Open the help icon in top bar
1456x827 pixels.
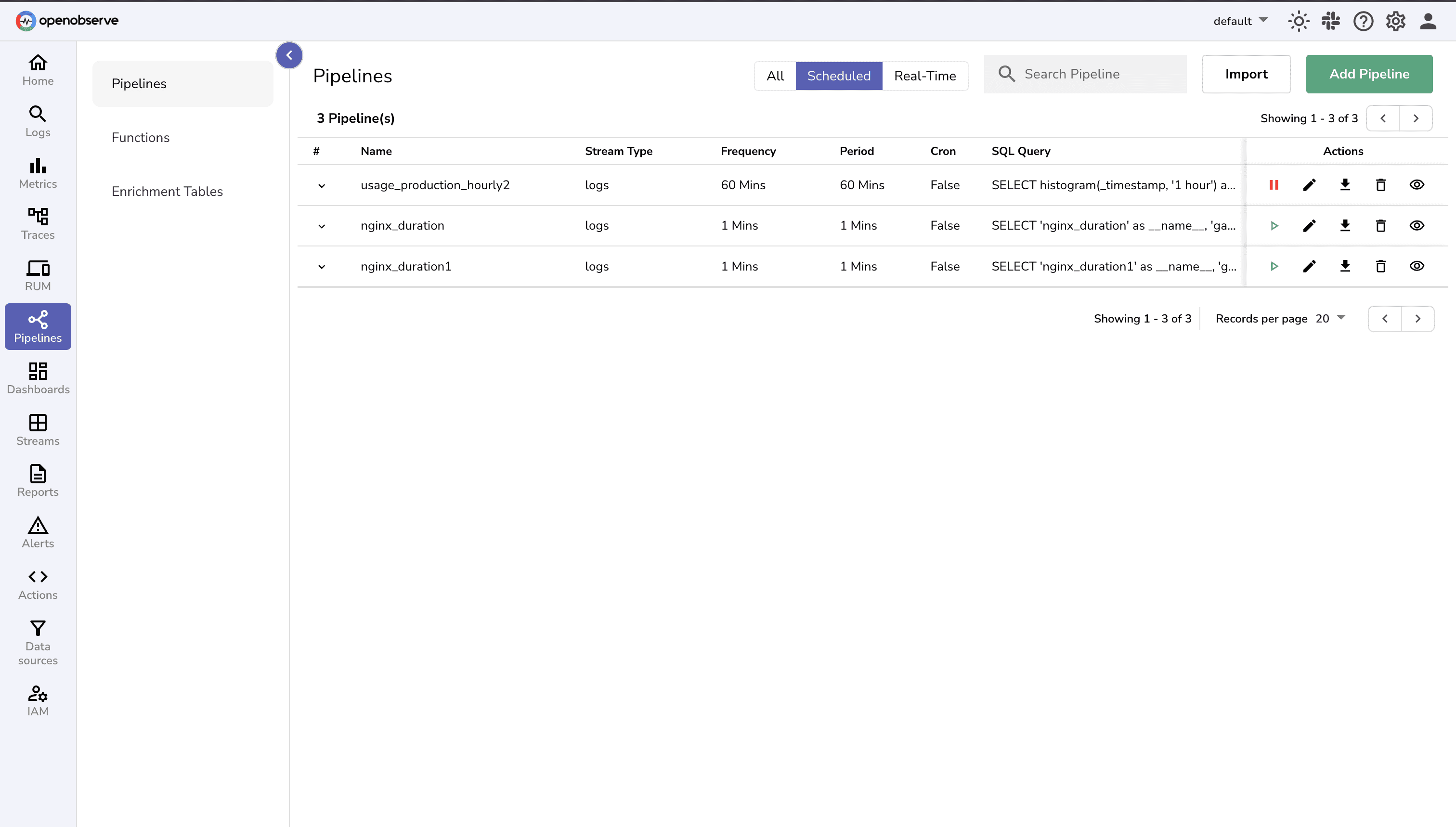(x=1363, y=21)
